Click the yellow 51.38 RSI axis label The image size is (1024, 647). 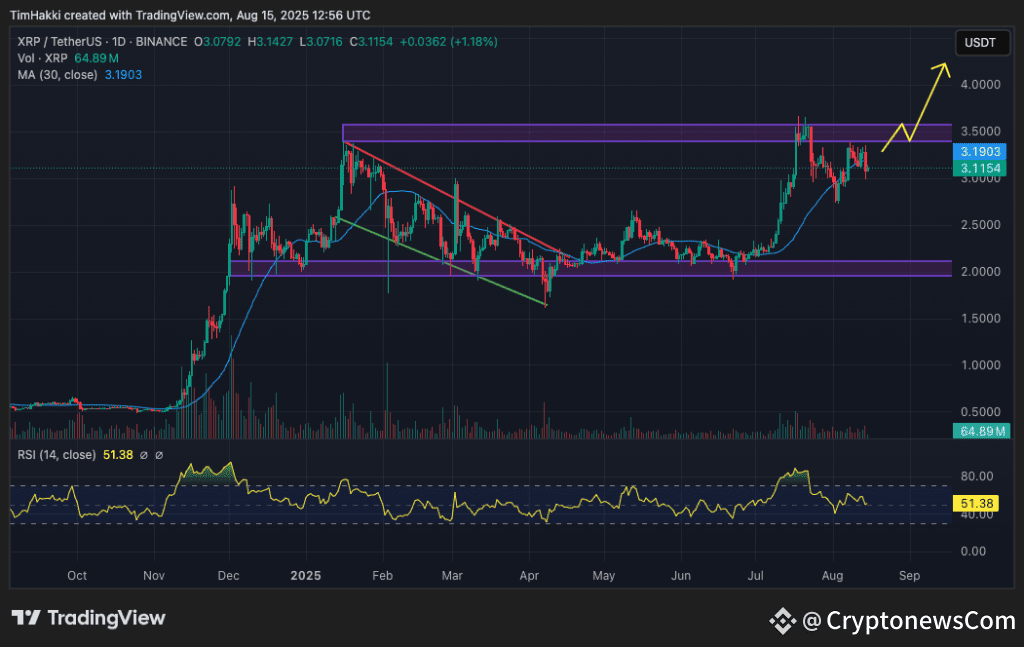tap(977, 503)
